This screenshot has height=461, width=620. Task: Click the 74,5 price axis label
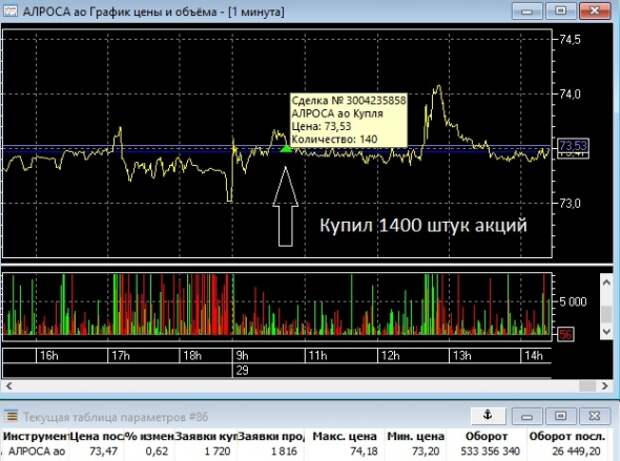coord(570,39)
